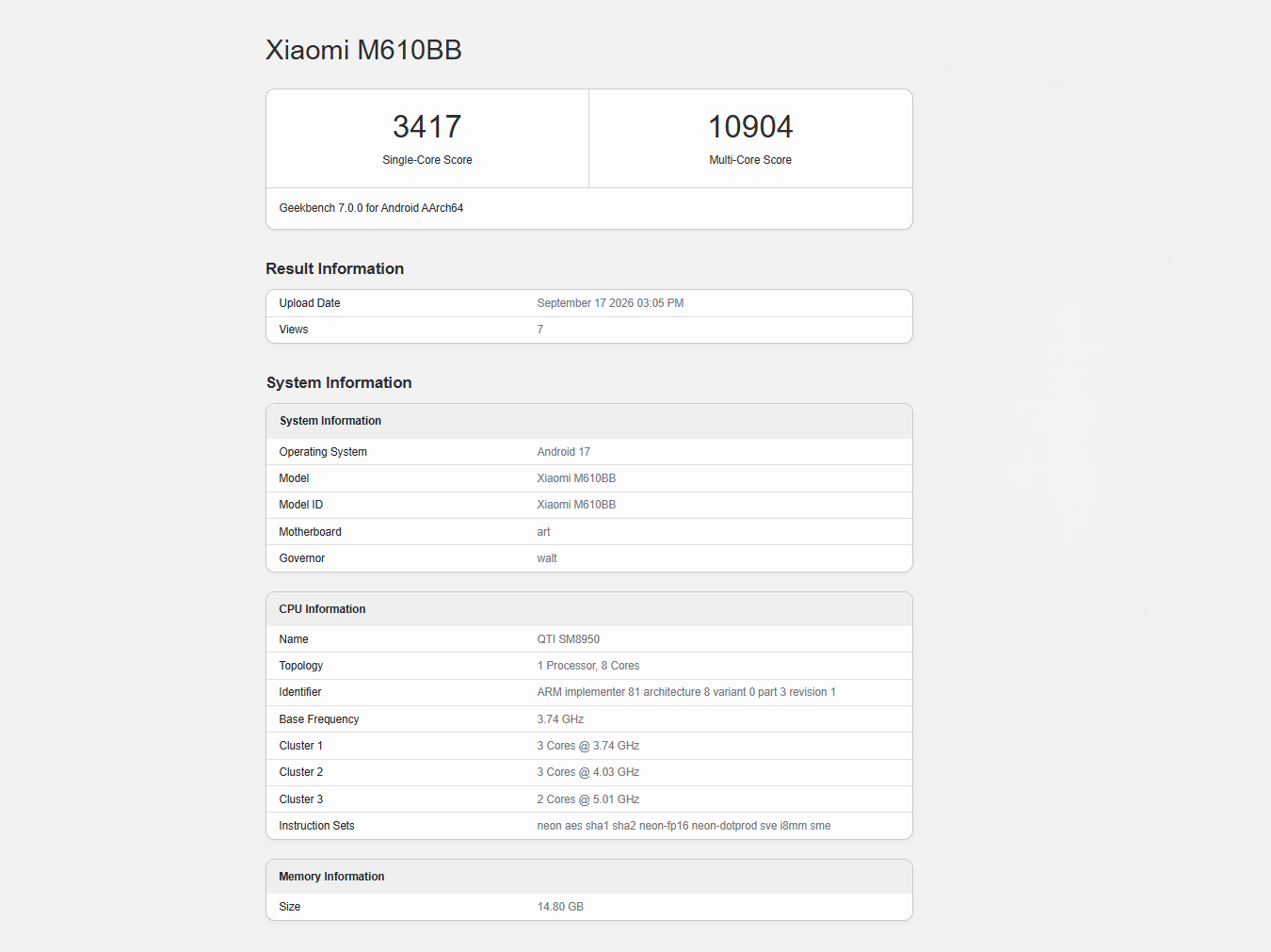Select the Base Frequency value 3.74 GHz
This screenshot has width=1271, height=952.
click(560, 719)
